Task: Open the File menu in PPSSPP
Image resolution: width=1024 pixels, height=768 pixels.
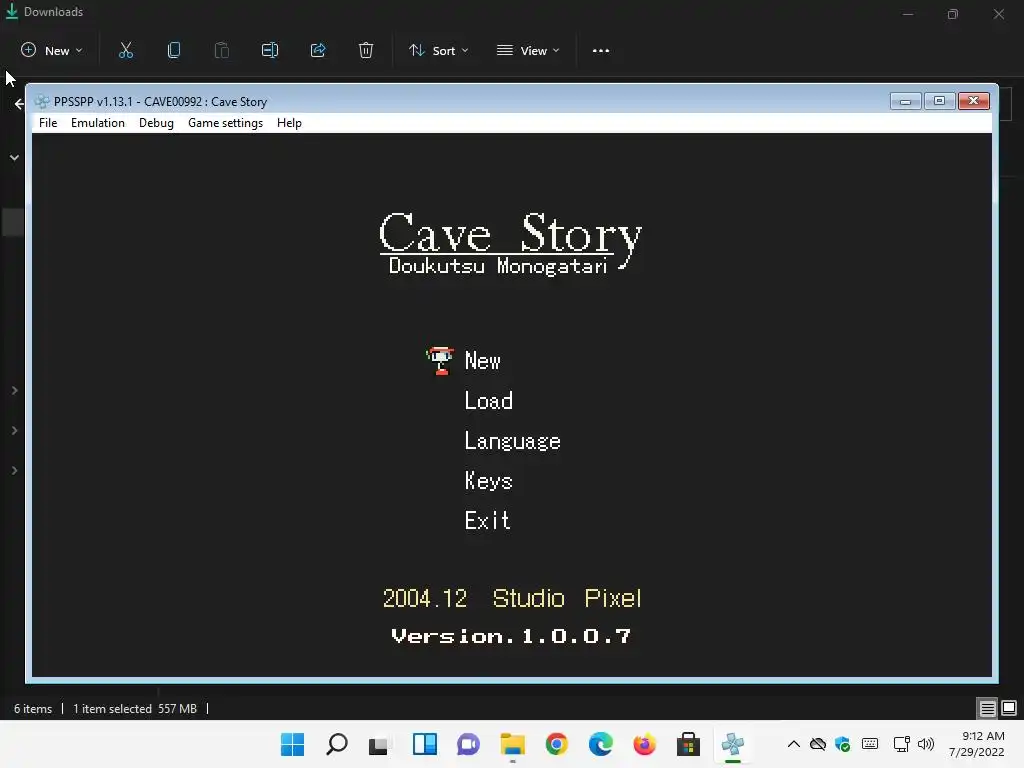Action: click(48, 123)
